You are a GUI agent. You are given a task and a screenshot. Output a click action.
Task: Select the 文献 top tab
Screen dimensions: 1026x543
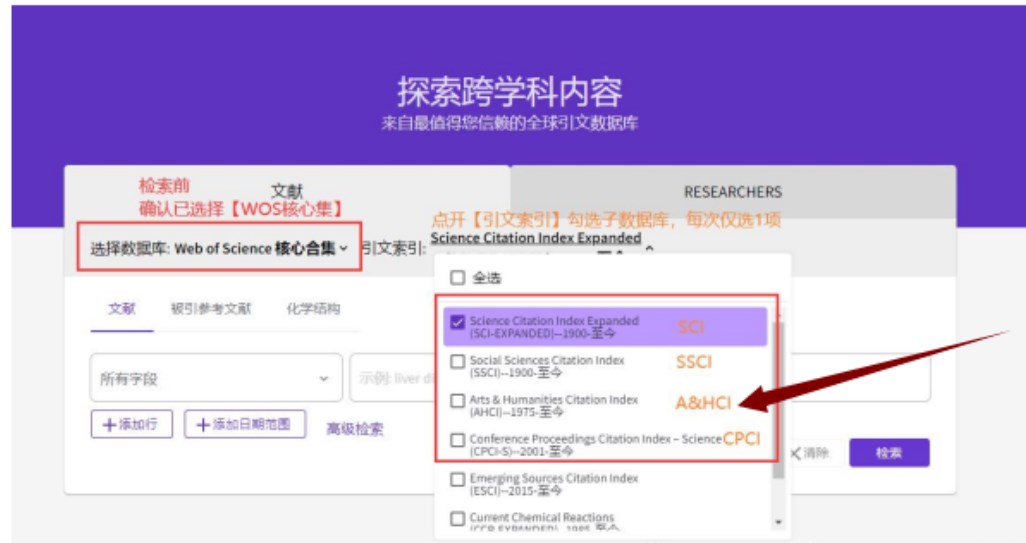pos(287,191)
